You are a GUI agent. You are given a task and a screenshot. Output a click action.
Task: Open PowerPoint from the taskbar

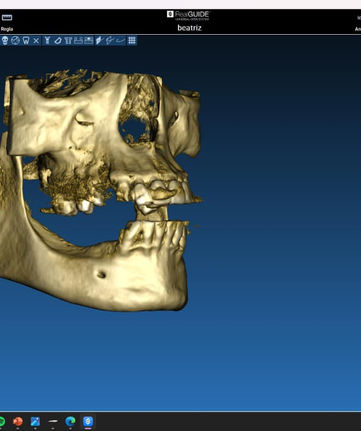point(18,422)
